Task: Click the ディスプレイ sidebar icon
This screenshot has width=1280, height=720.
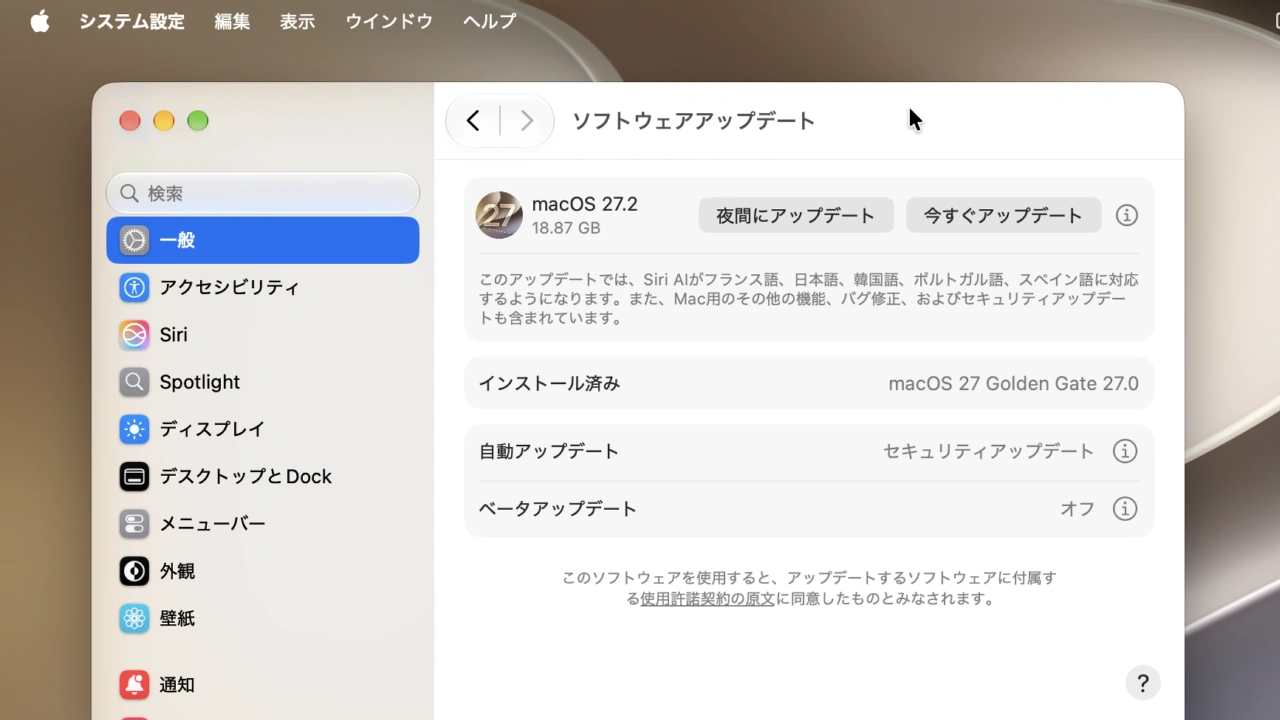Action: [x=134, y=429]
